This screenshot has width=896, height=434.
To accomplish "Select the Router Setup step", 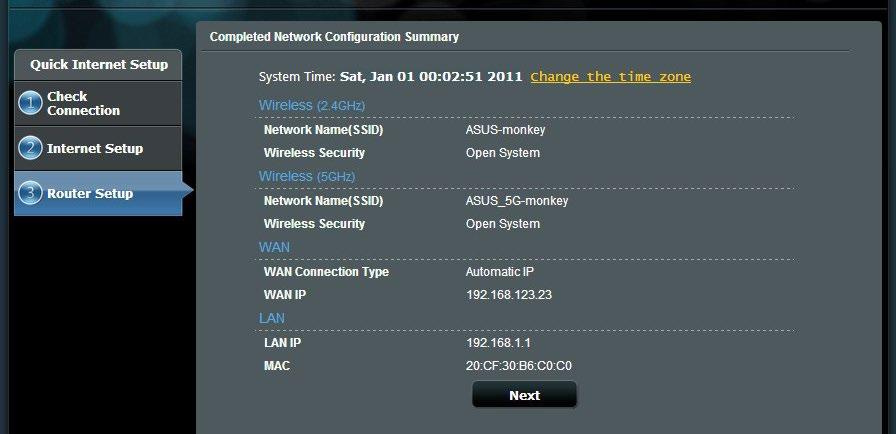I will pos(98,193).
